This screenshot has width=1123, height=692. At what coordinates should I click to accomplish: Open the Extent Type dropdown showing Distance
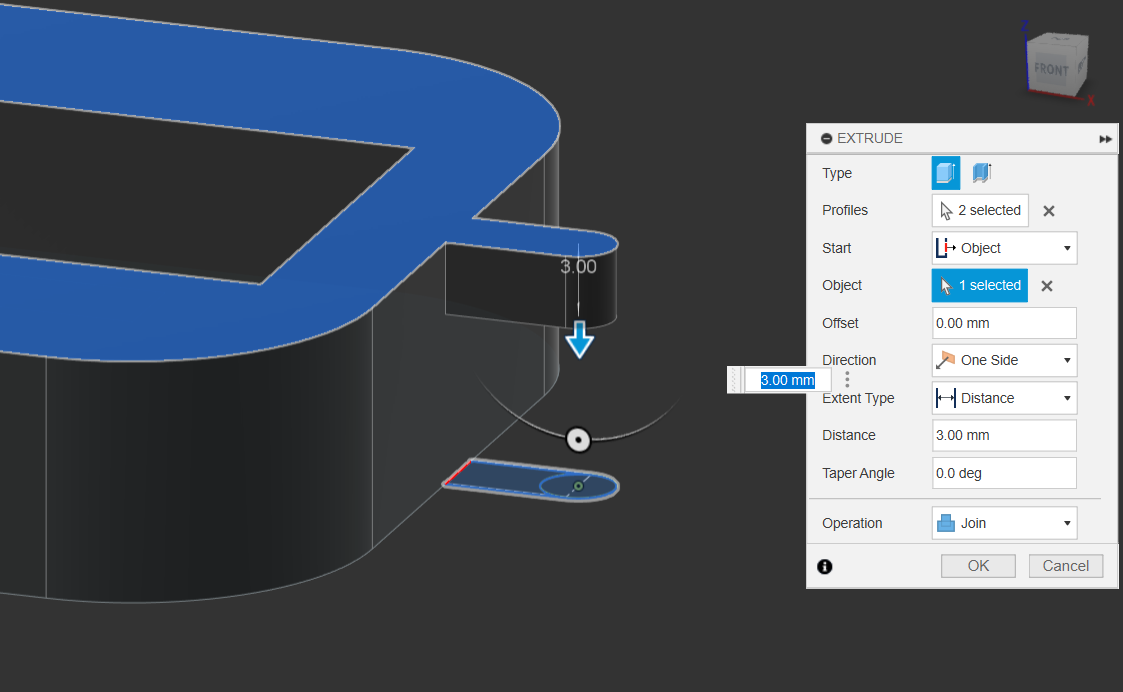tap(1004, 398)
